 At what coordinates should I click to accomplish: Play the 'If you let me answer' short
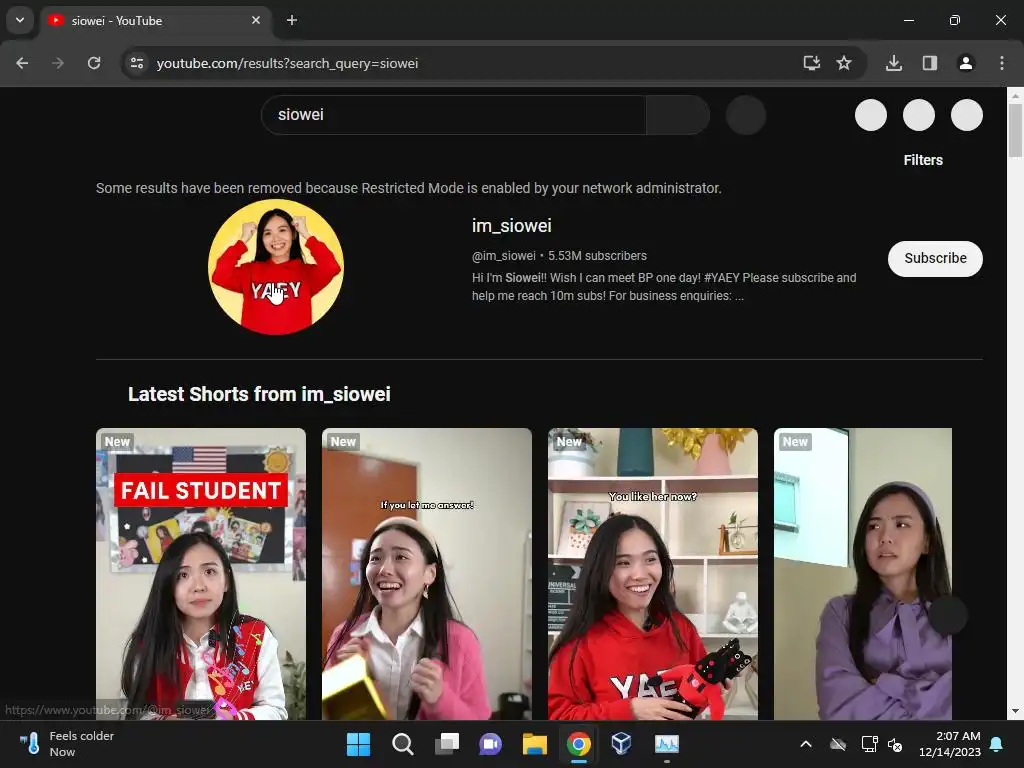pyautogui.click(x=426, y=574)
